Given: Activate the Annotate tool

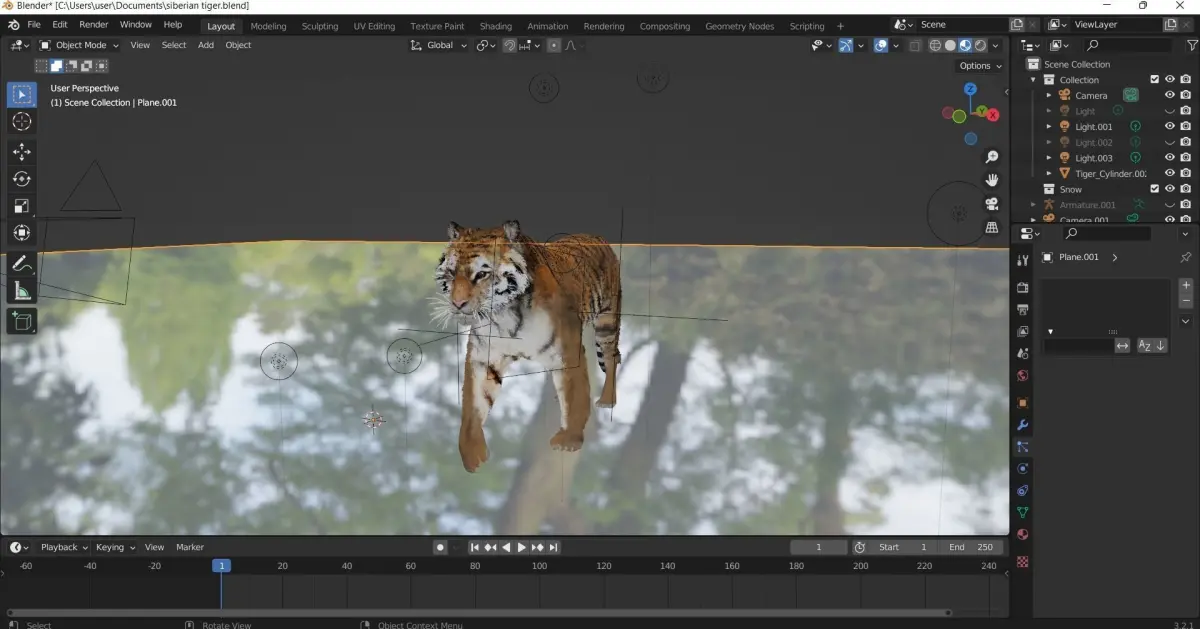Looking at the screenshot, I should [x=21, y=265].
